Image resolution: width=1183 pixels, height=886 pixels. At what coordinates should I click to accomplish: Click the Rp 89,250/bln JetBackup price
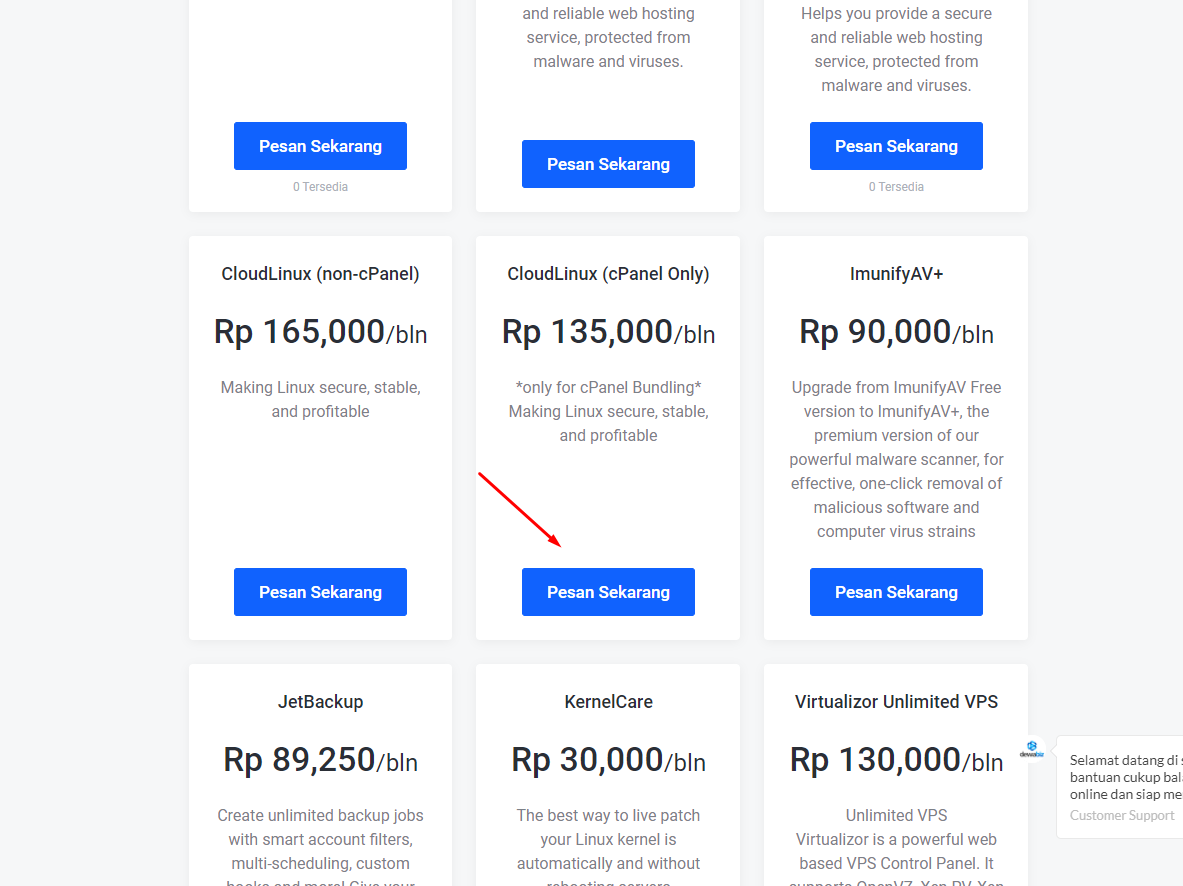[x=320, y=760]
